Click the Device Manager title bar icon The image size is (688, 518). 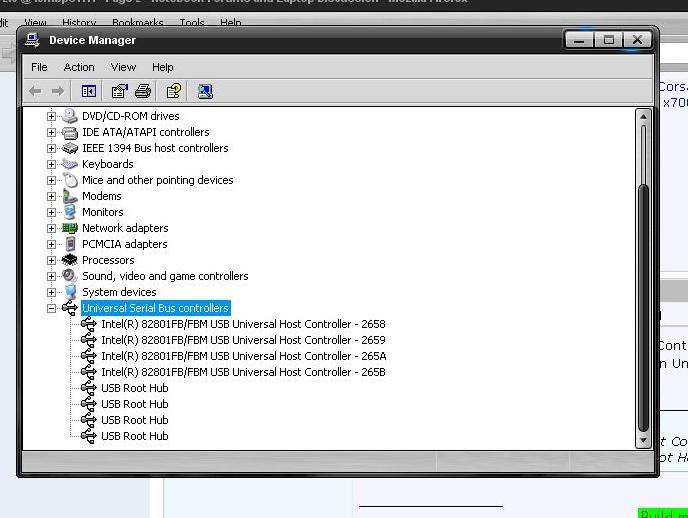pyautogui.click(x=32, y=40)
